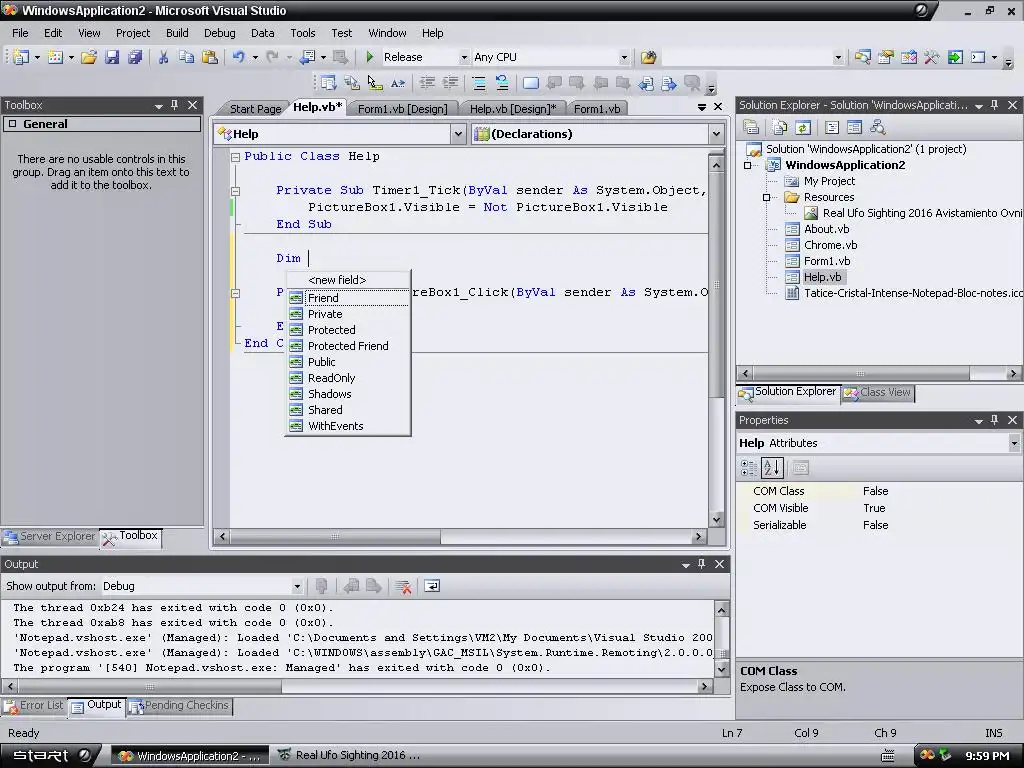Viewport: 1024px width, 768px height.
Task: Toggle auto-hide pin on the Properties panel
Action: coord(994,420)
